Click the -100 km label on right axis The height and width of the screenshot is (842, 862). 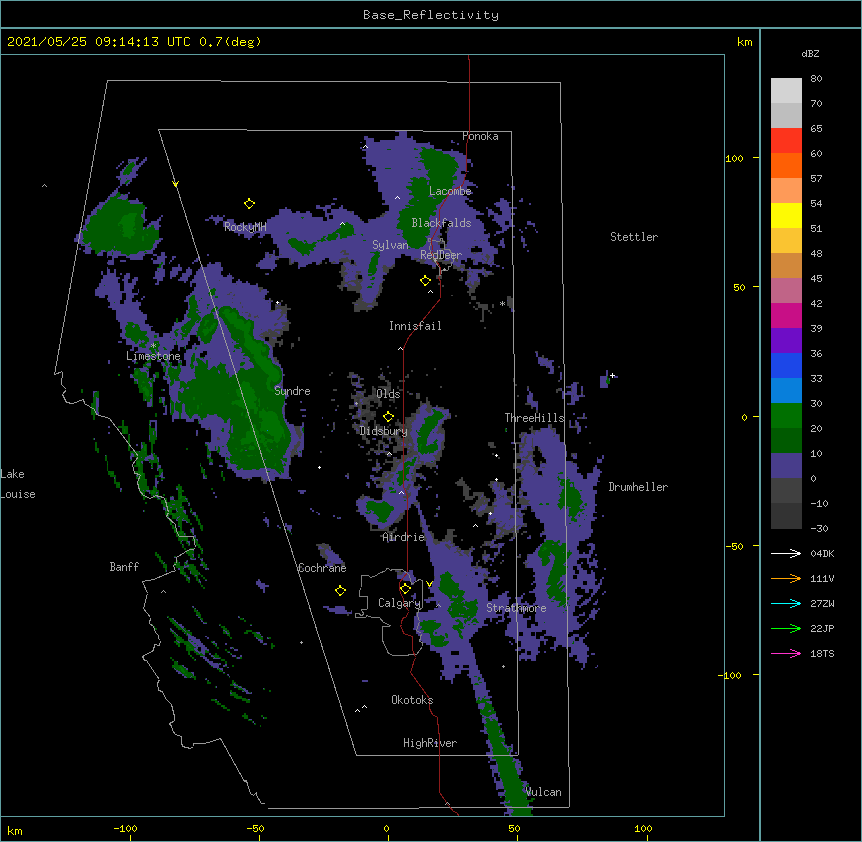tap(731, 675)
